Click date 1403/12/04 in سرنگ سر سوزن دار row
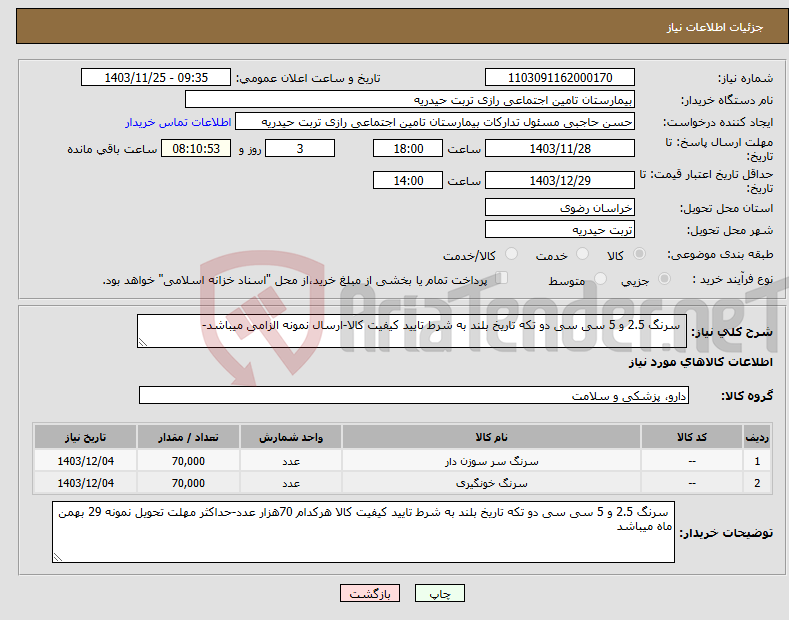This screenshot has width=789, height=620. pyautogui.click(x=86, y=461)
